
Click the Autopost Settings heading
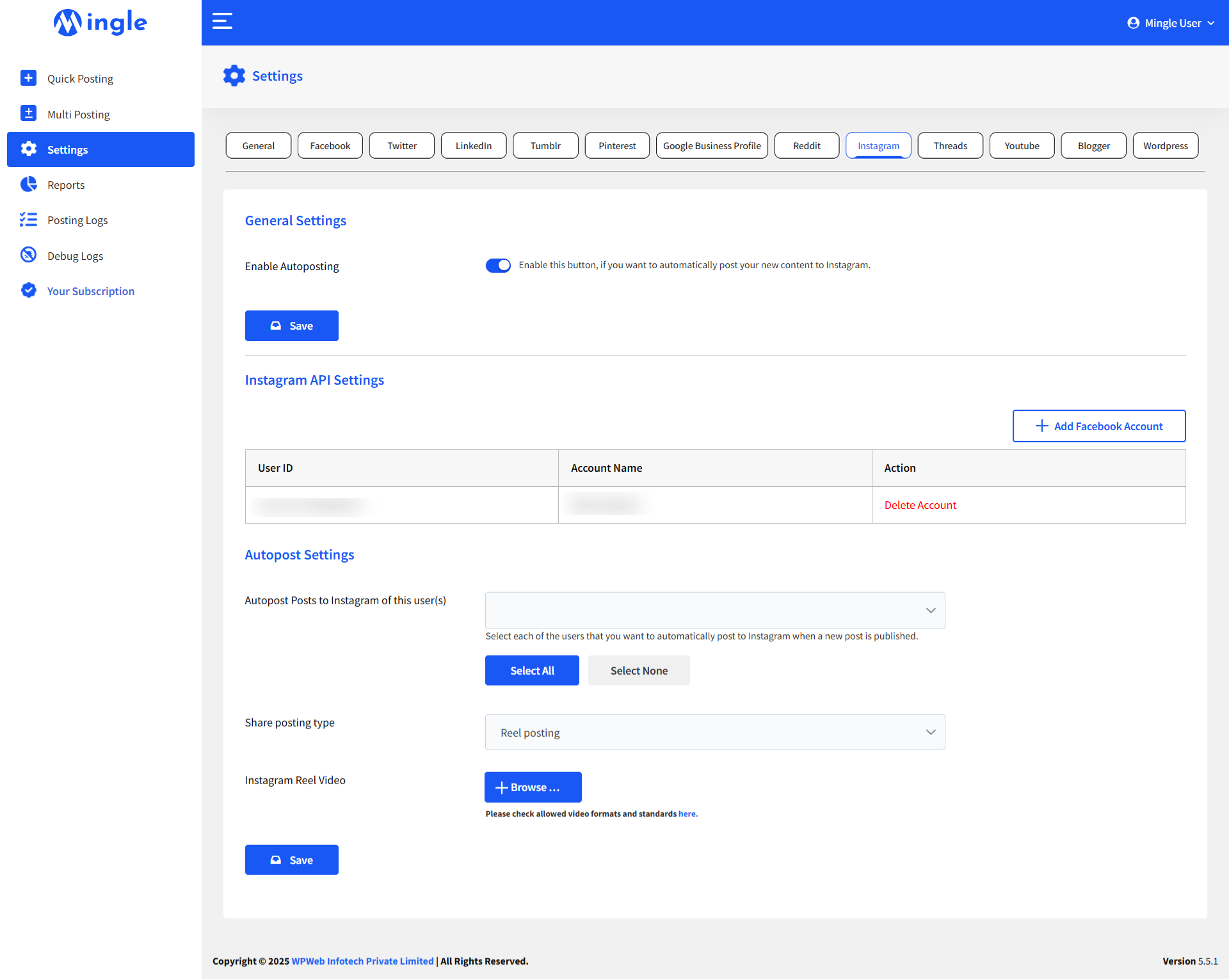[x=300, y=554]
